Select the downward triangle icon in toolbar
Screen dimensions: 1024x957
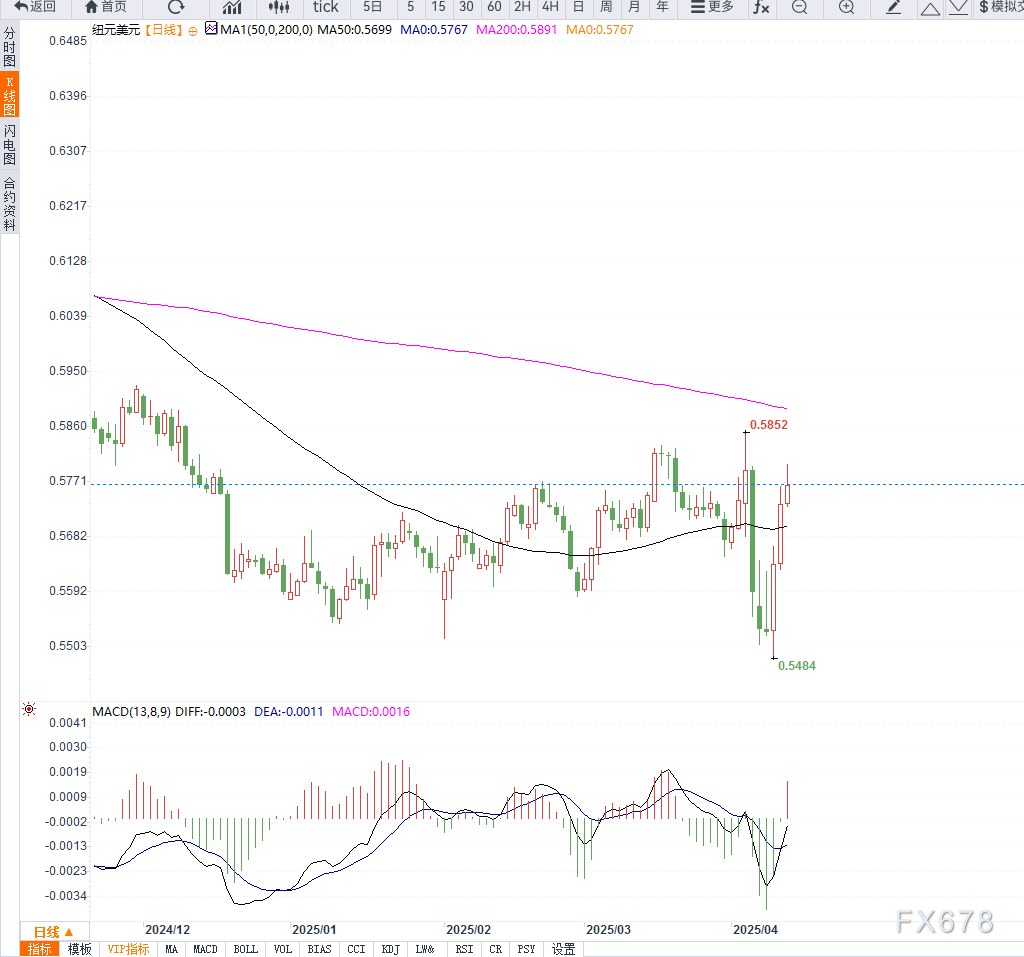tap(958, 7)
